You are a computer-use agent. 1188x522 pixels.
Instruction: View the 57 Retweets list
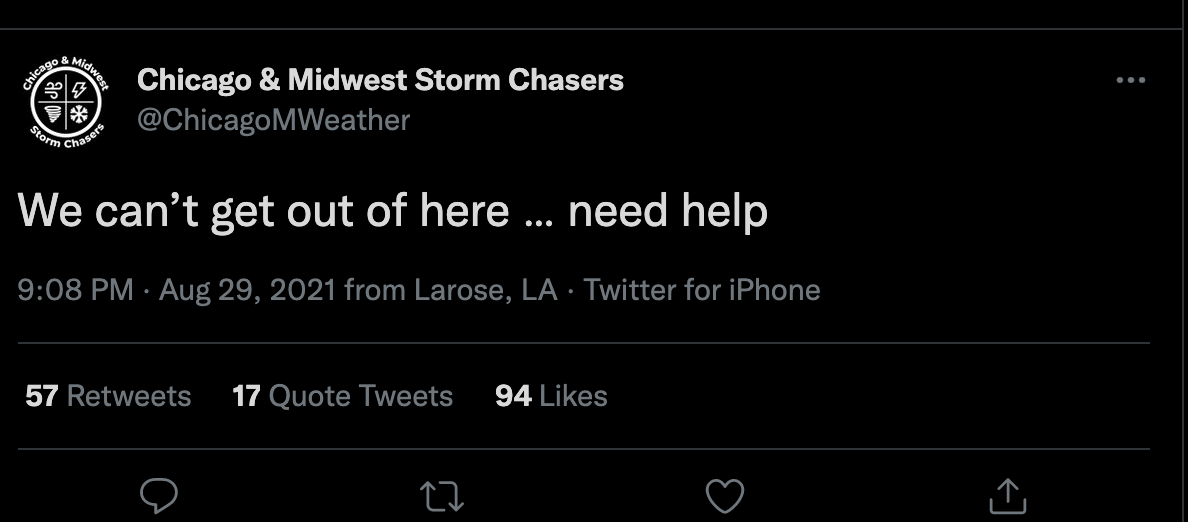click(108, 396)
